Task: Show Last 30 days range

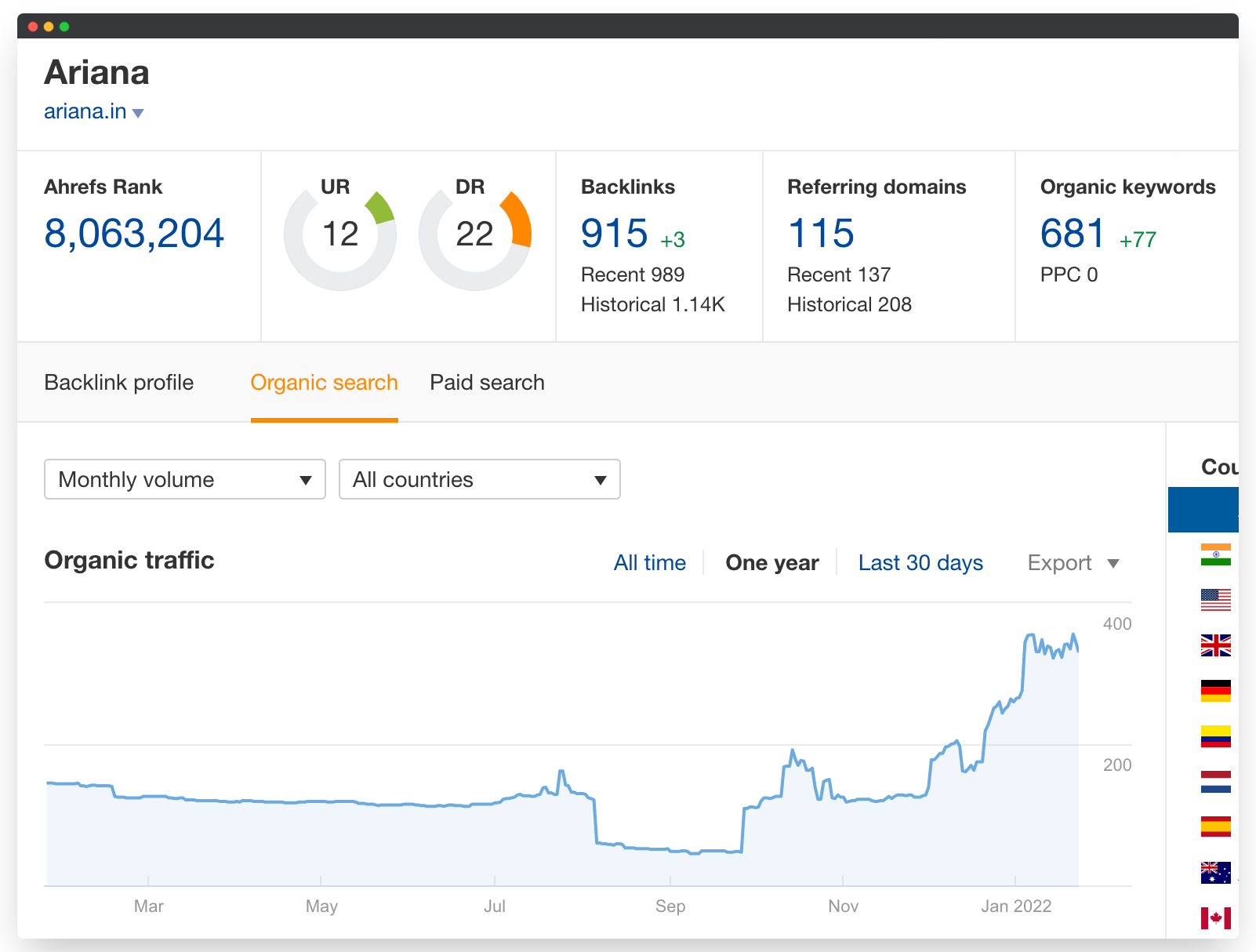Action: (920, 563)
